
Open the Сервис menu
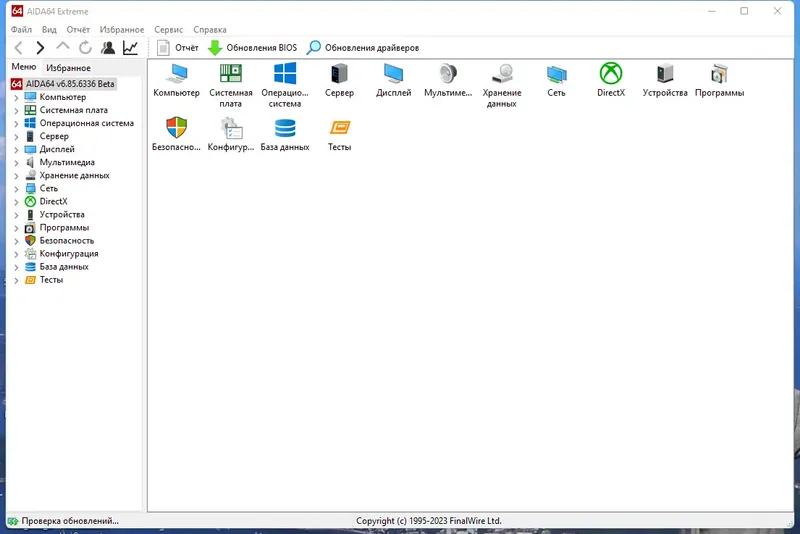(x=168, y=30)
